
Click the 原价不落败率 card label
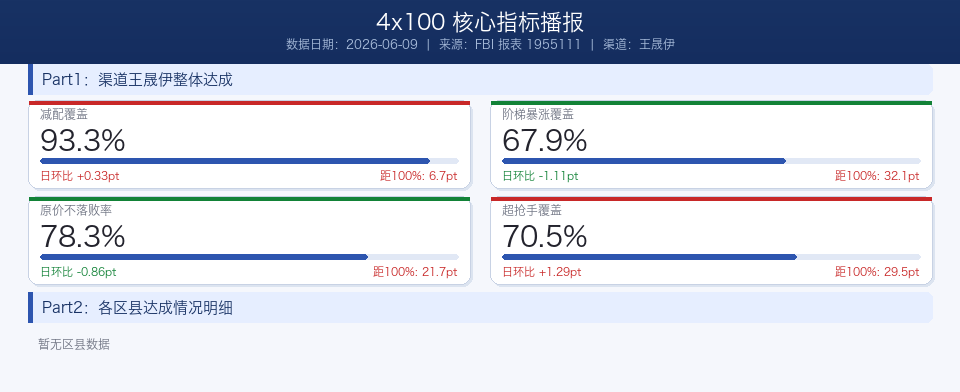click(x=76, y=210)
